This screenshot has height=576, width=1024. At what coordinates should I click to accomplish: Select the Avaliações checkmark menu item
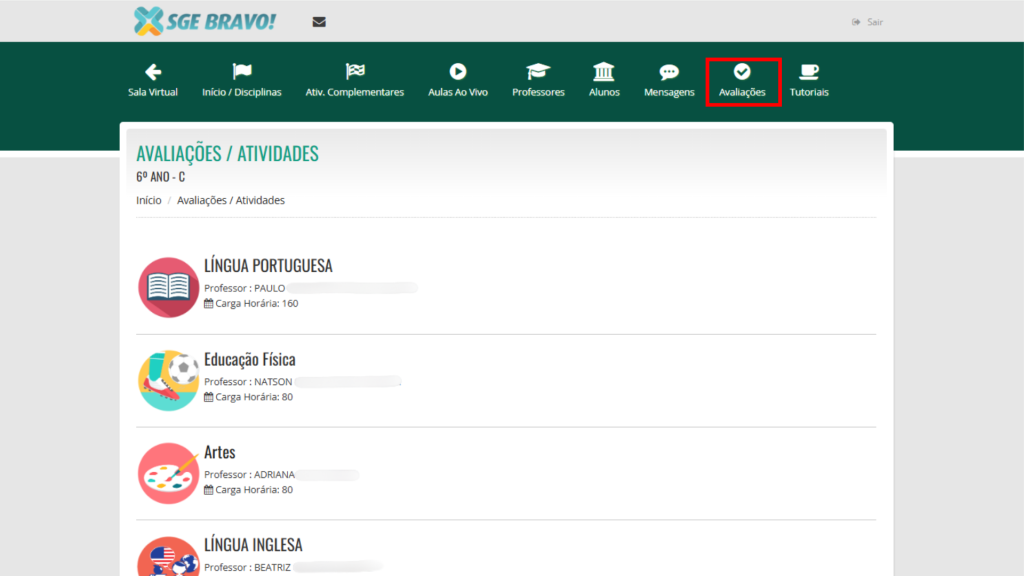[x=742, y=81]
